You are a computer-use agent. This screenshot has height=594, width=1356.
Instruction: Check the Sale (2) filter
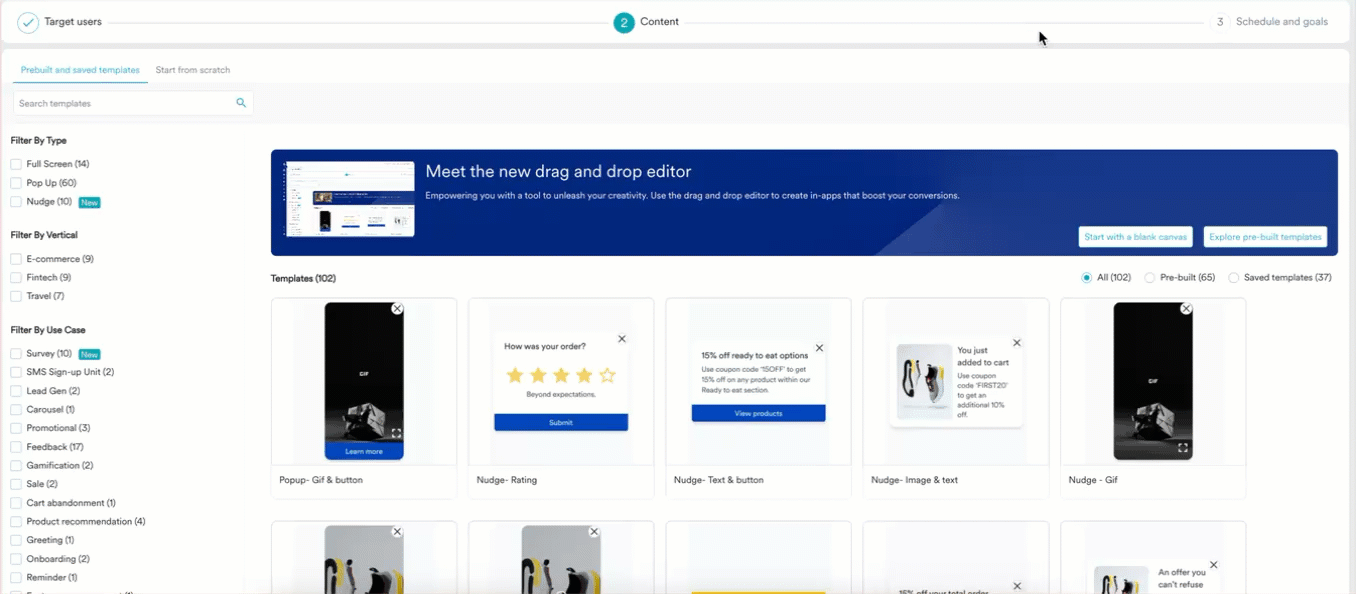[x=16, y=484]
